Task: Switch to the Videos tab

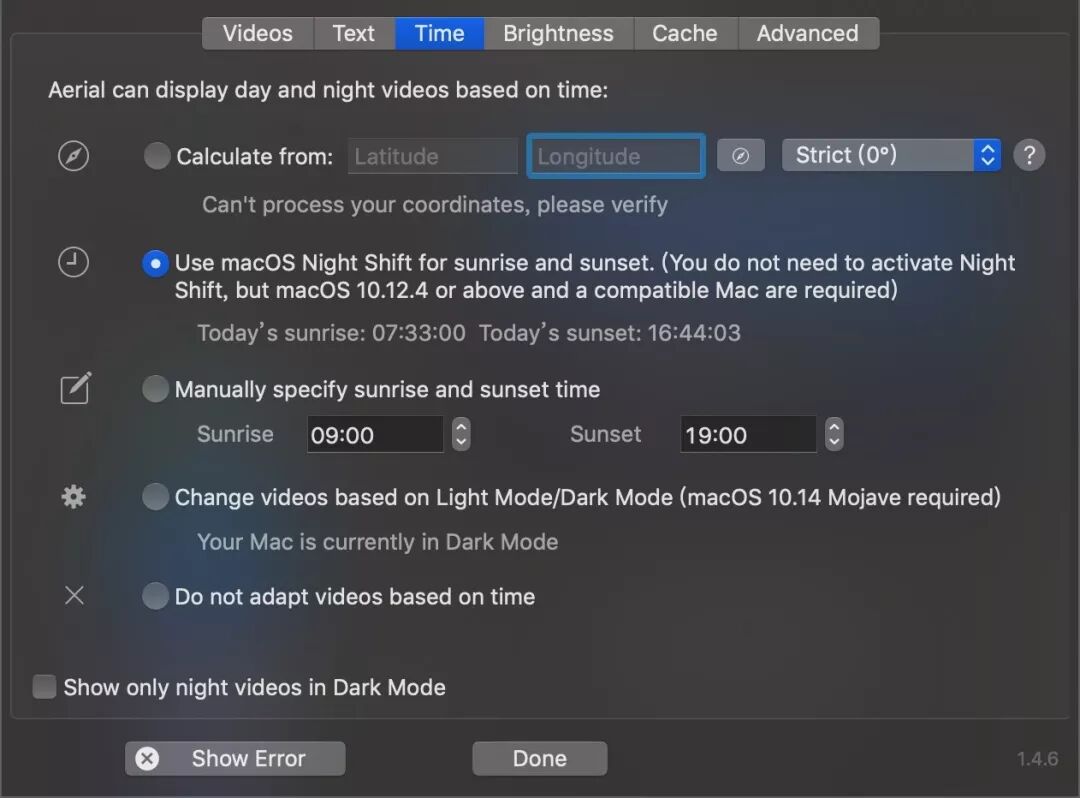Action: pyautogui.click(x=258, y=33)
